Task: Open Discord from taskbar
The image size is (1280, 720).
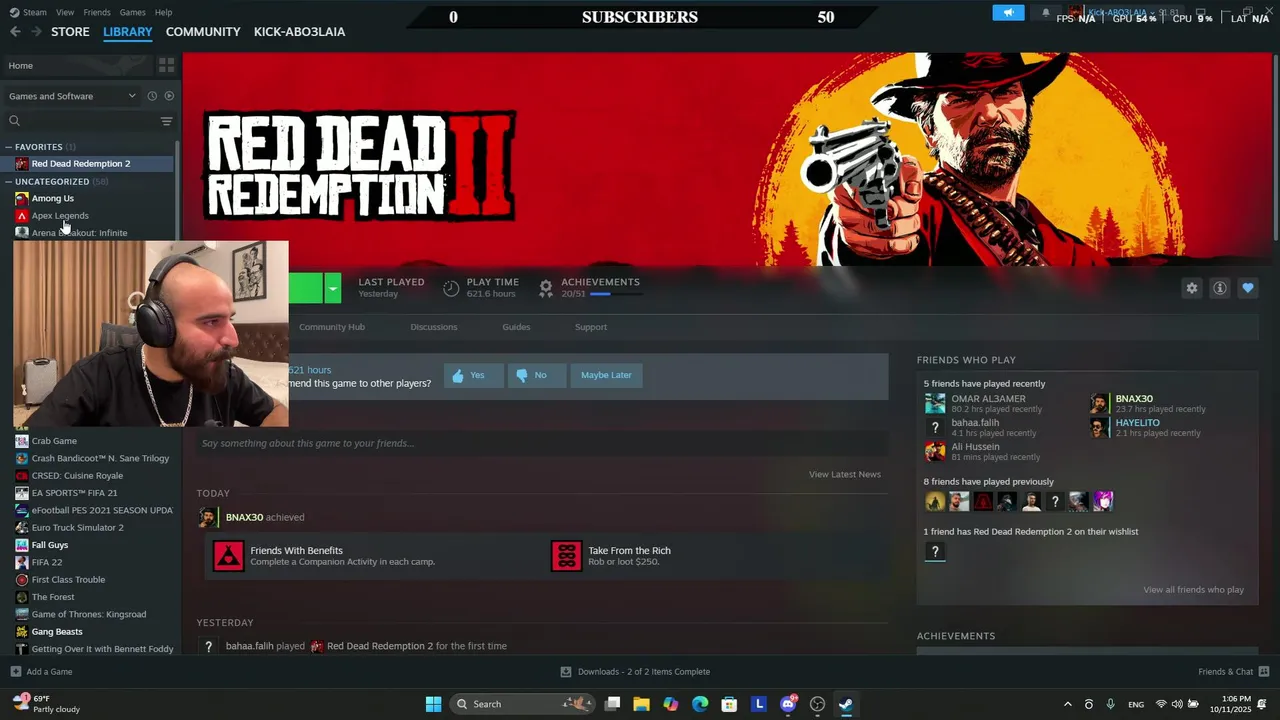Action: click(788, 704)
